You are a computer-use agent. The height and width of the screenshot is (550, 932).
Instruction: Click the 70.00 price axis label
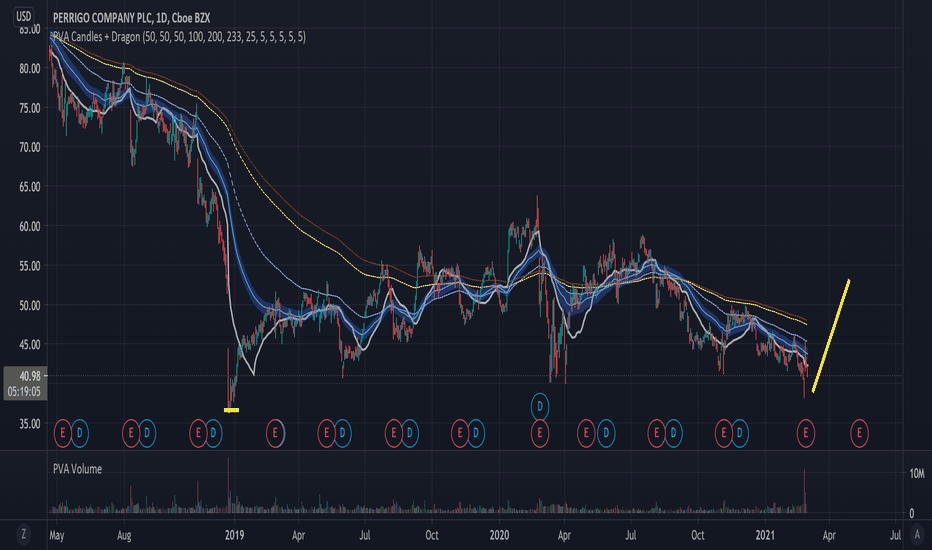pos(30,147)
